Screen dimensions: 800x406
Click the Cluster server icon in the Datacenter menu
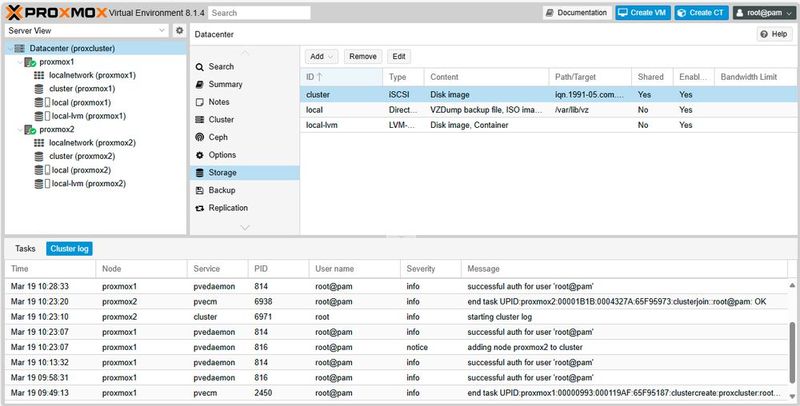point(199,119)
